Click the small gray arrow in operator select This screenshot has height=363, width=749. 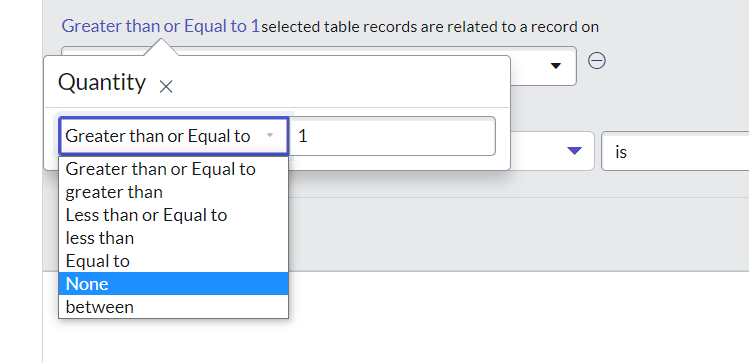coord(269,136)
